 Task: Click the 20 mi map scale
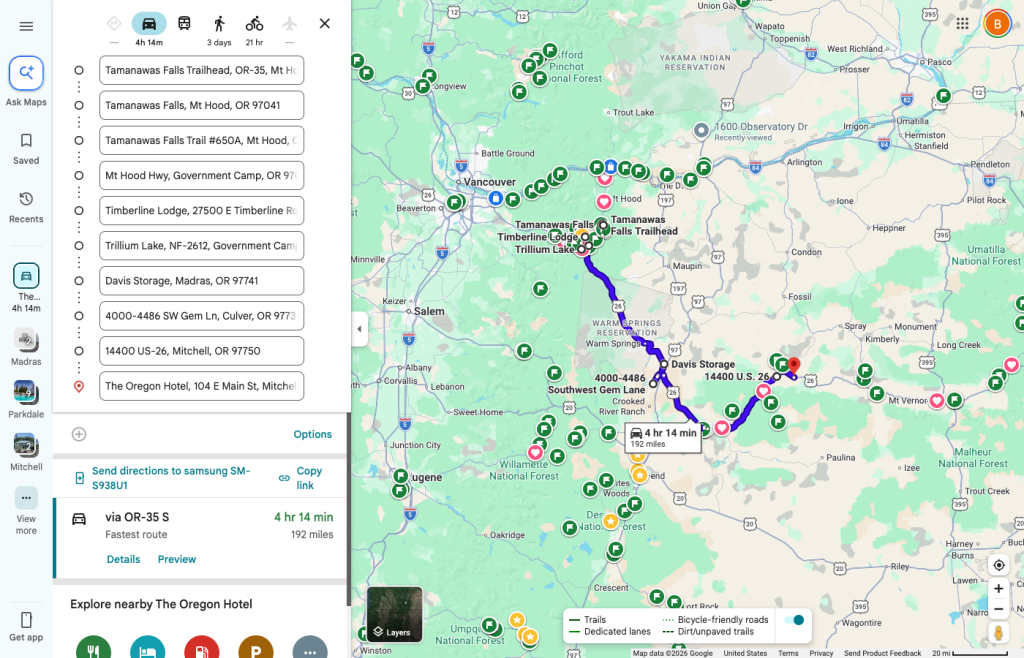970,653
